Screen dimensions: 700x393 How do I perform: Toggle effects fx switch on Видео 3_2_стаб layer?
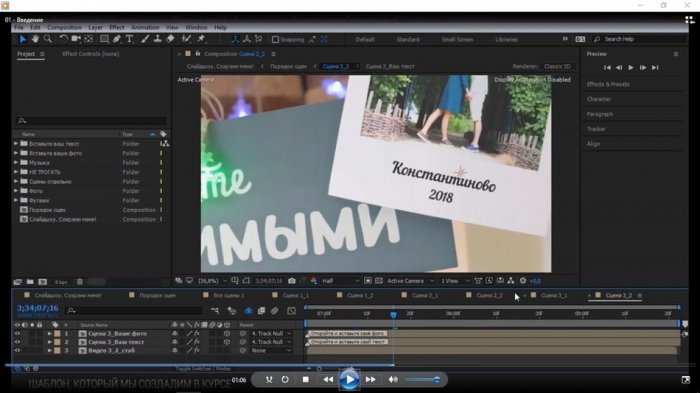click(x=197, y=351)
